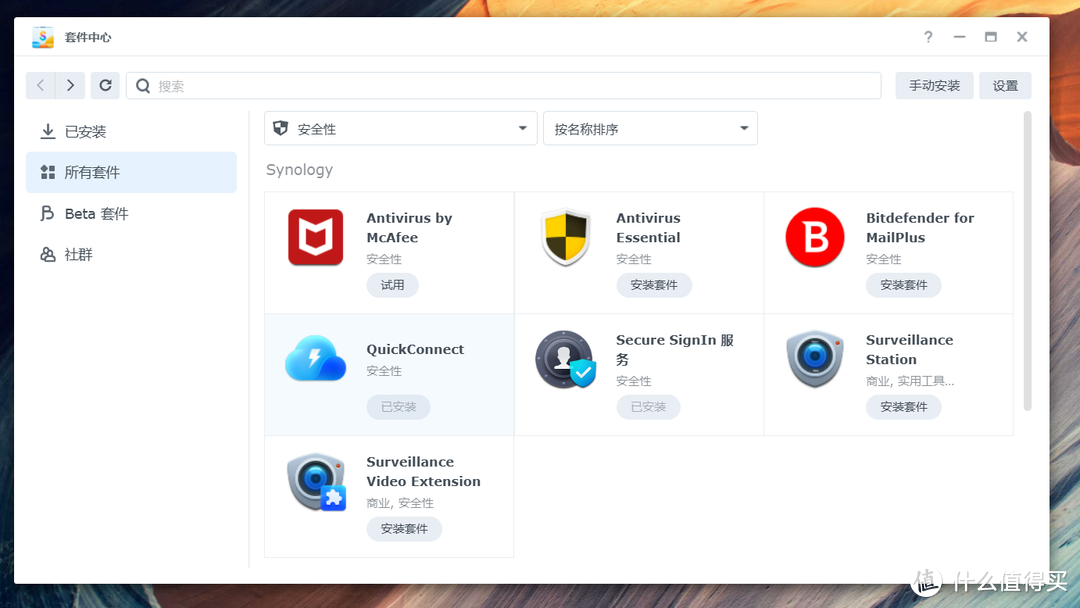
Task: Open help via the question mark icon
Action: pyautogui.click(x=928, y=37)
